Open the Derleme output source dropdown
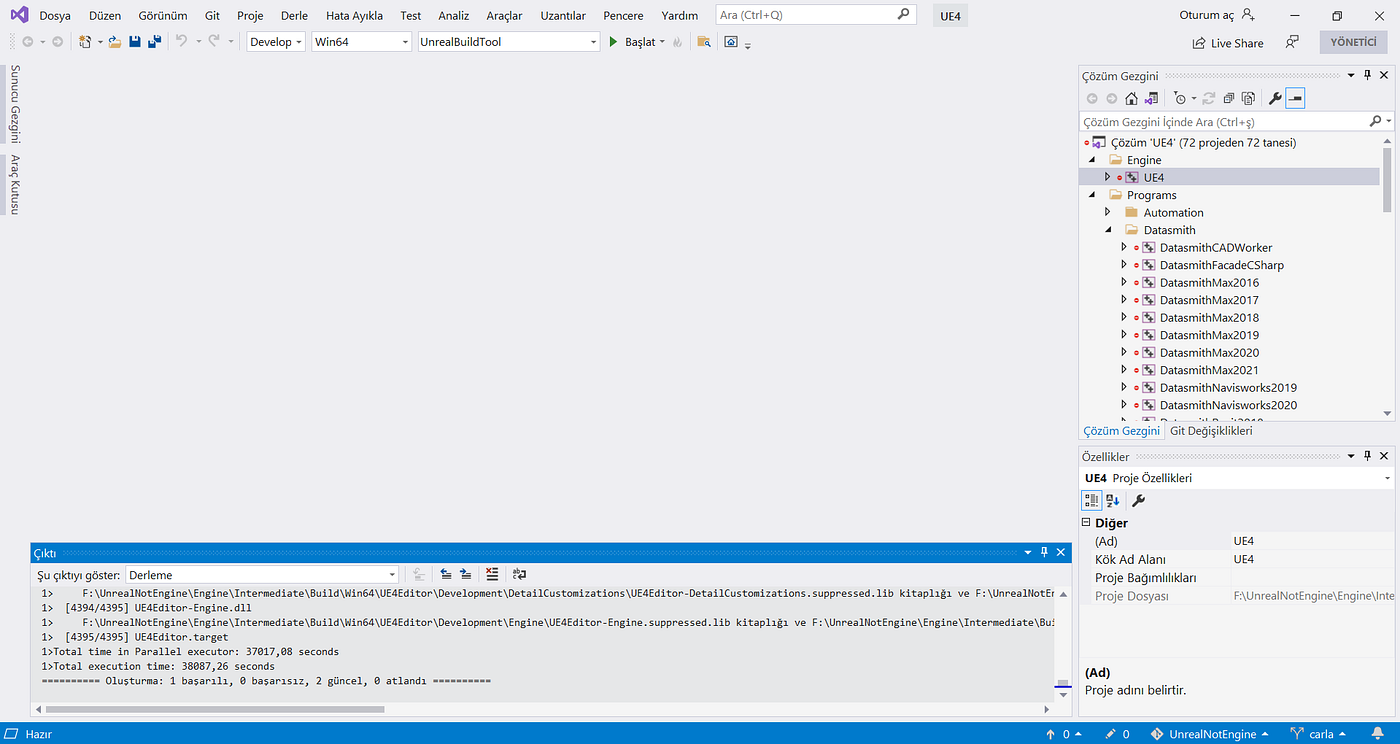The image size is (1400, 744). coord(262,575)
